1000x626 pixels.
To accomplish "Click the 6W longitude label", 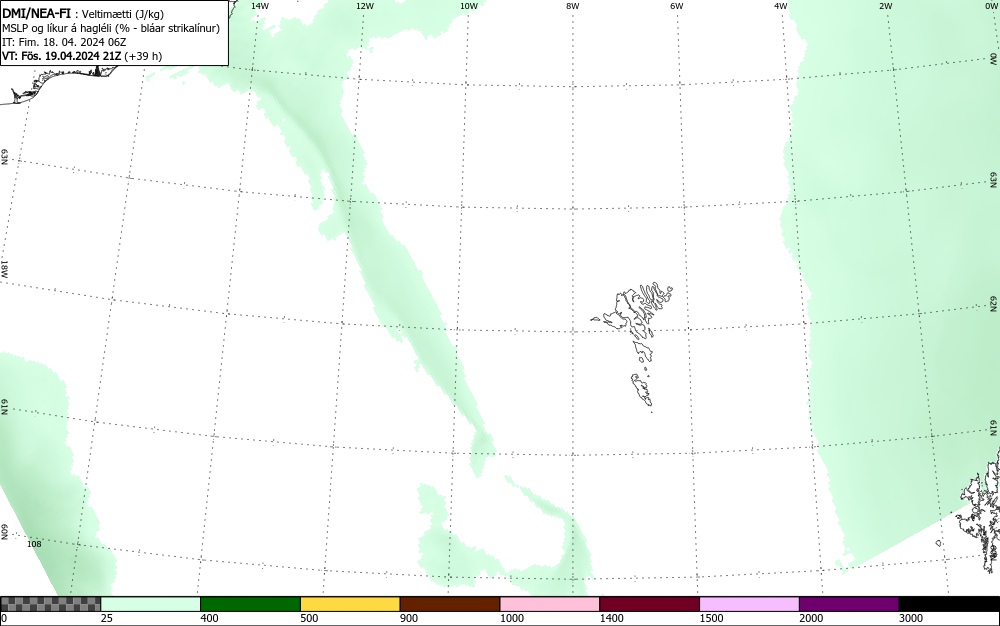I will 677,6.
